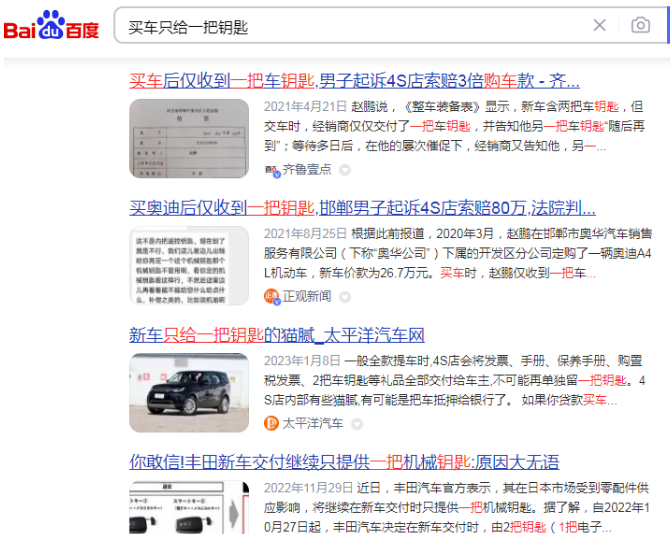This screenshot has width=670, height=534.
Task: Open image search with the camera icon
Action: (641, 25)
